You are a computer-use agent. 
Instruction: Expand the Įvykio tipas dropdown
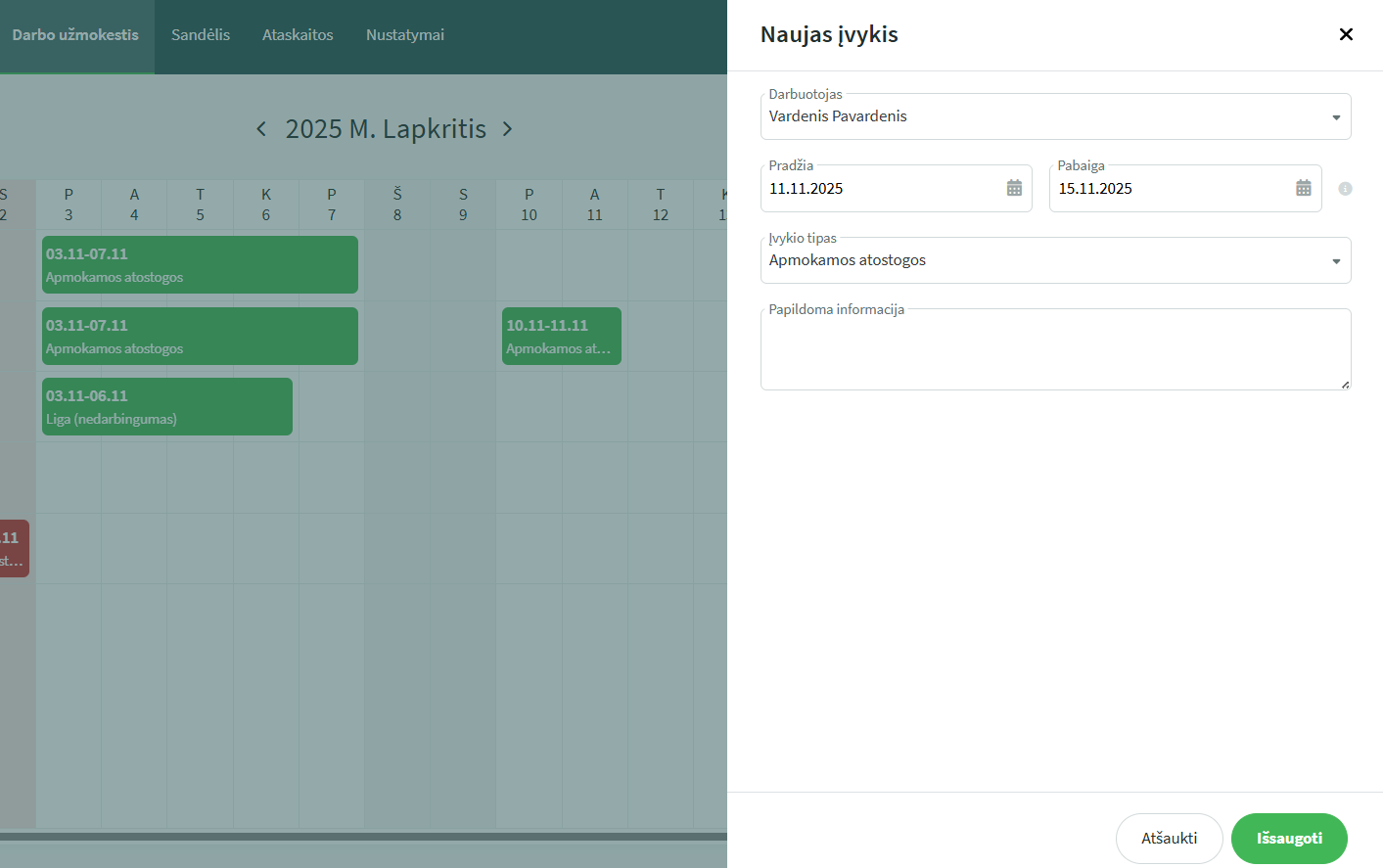pyautogui.click(x=1336, y=261)
